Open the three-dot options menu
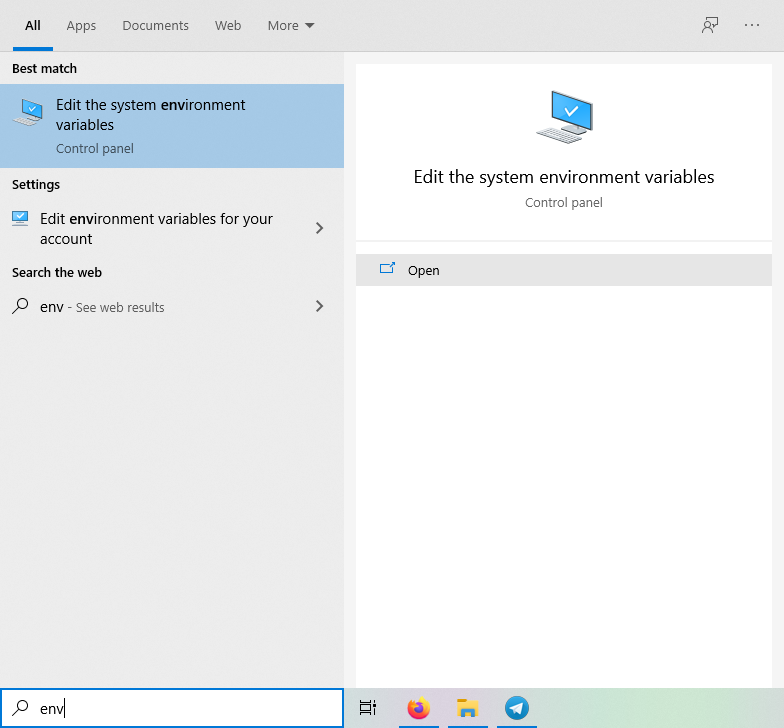The image size is (784, 728). click(x=752, y=25)
